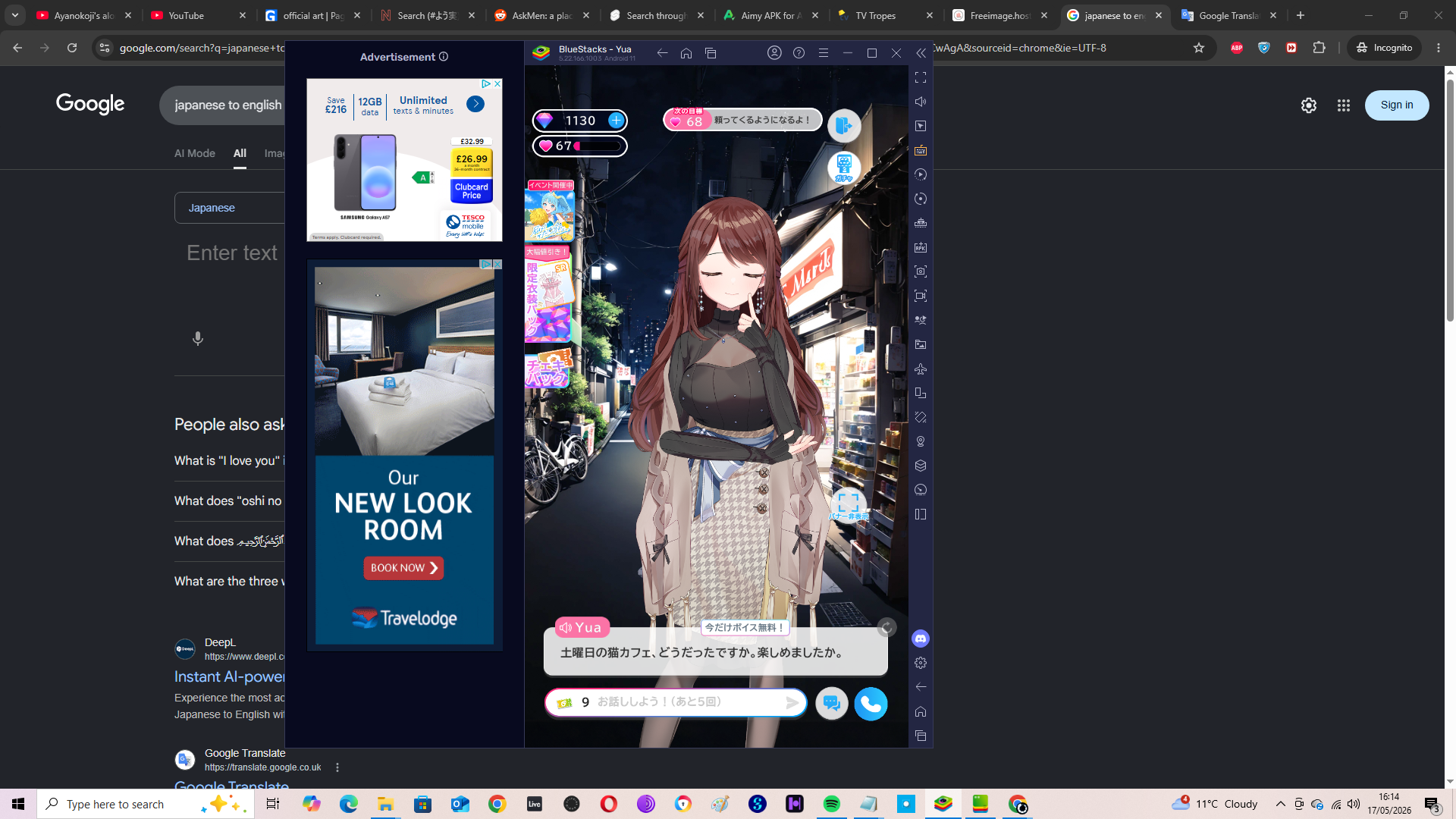Toggle BlueStacks full screen mode icon

[921, 77]
